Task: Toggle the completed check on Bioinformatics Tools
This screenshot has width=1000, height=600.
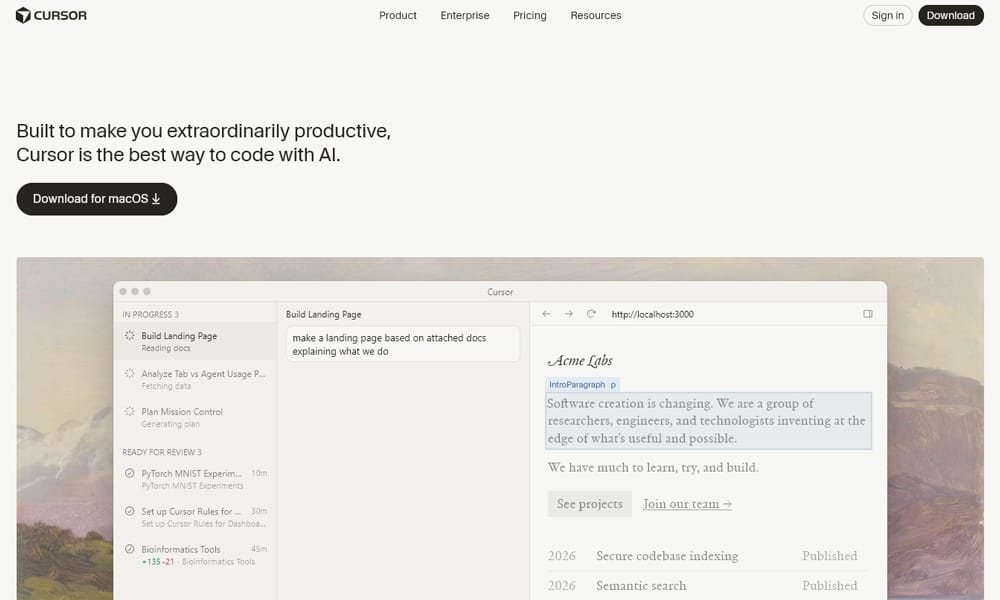Action: 129,549
